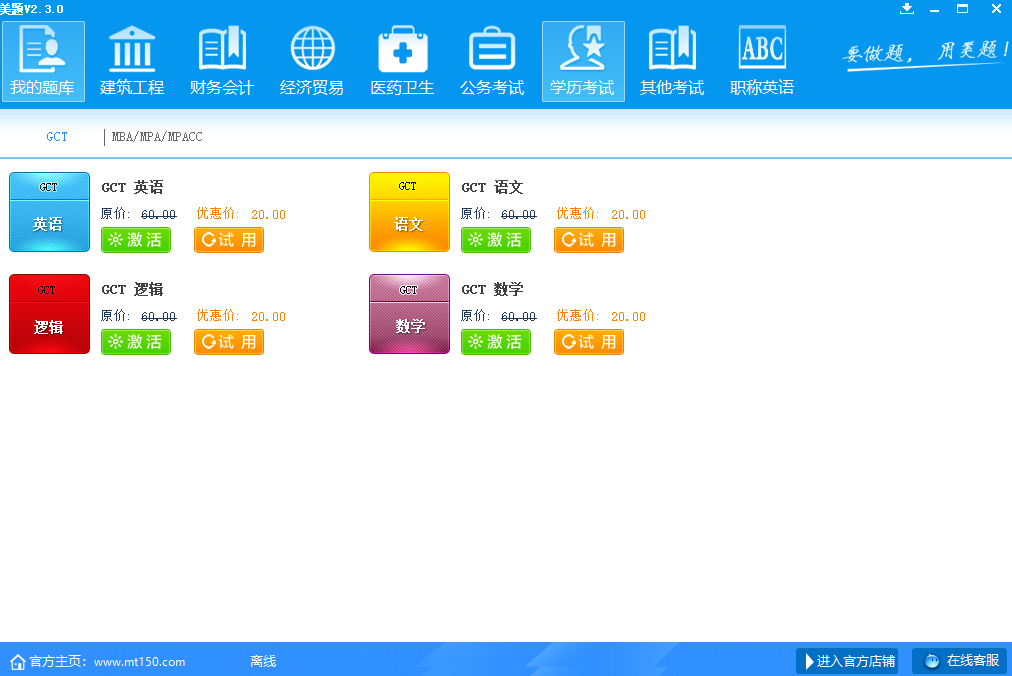The image size is (1012, 676).
Task: Activate GCT 逻辑 with 激活 button
Action: (136, 342)
